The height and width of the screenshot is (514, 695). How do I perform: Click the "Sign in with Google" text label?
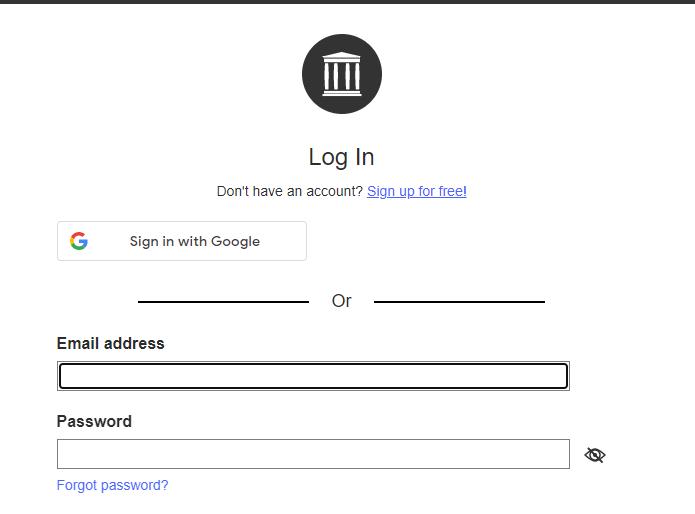[194, 241]
